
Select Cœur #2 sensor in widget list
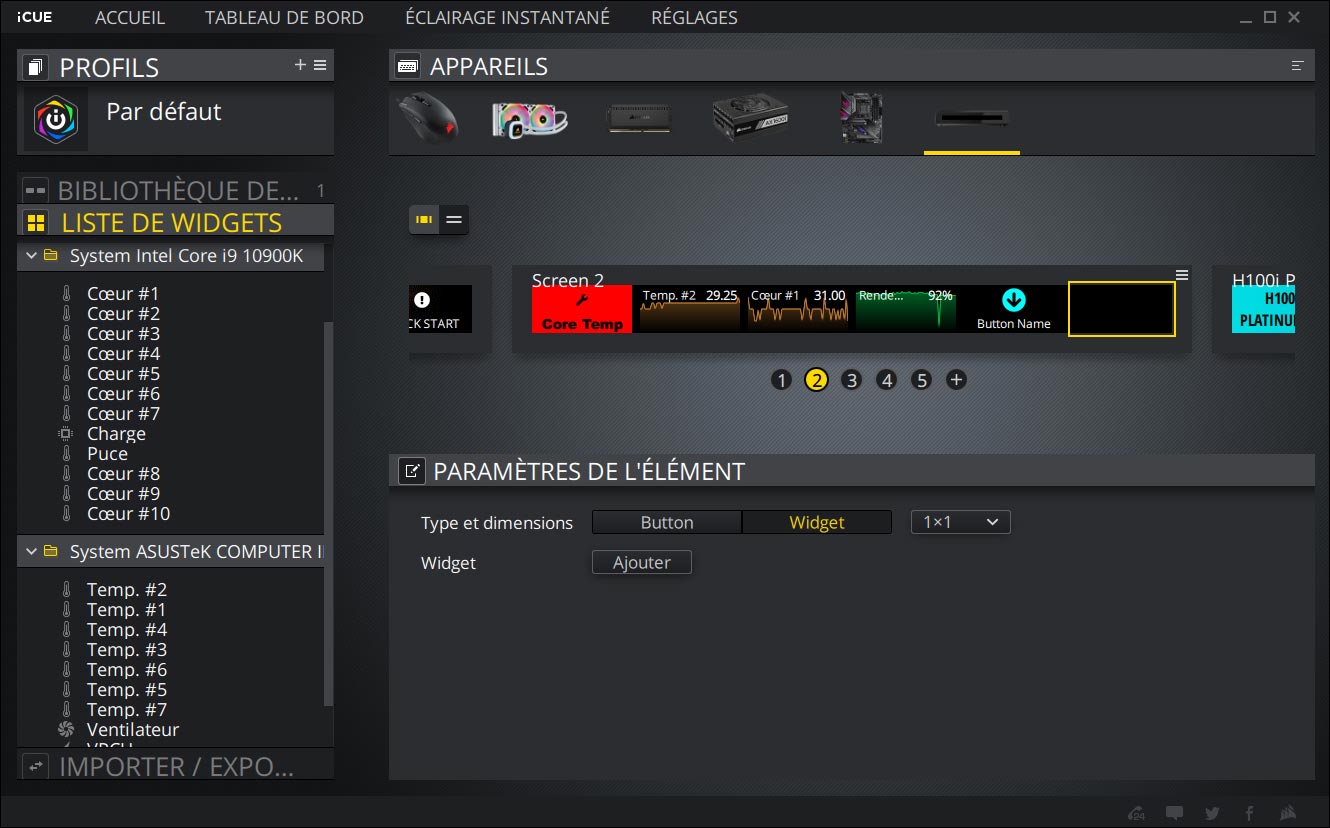pyautogui.click(x=123, y=314)
